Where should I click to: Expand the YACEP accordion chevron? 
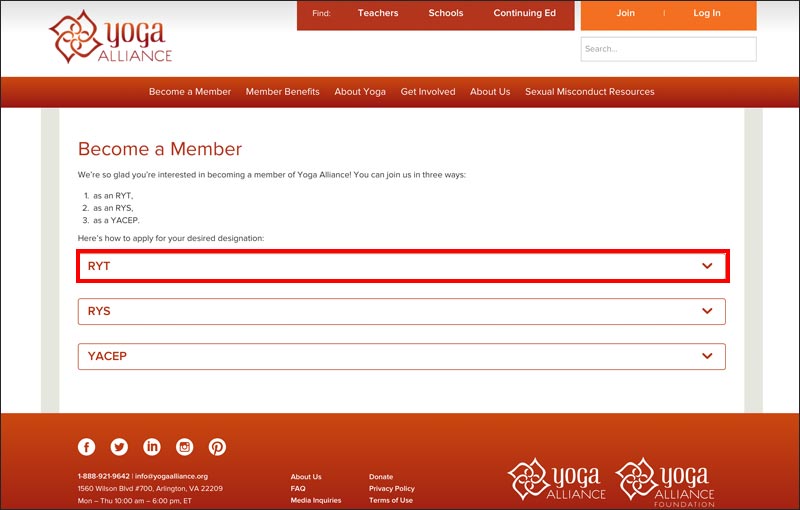click(707, 355)
